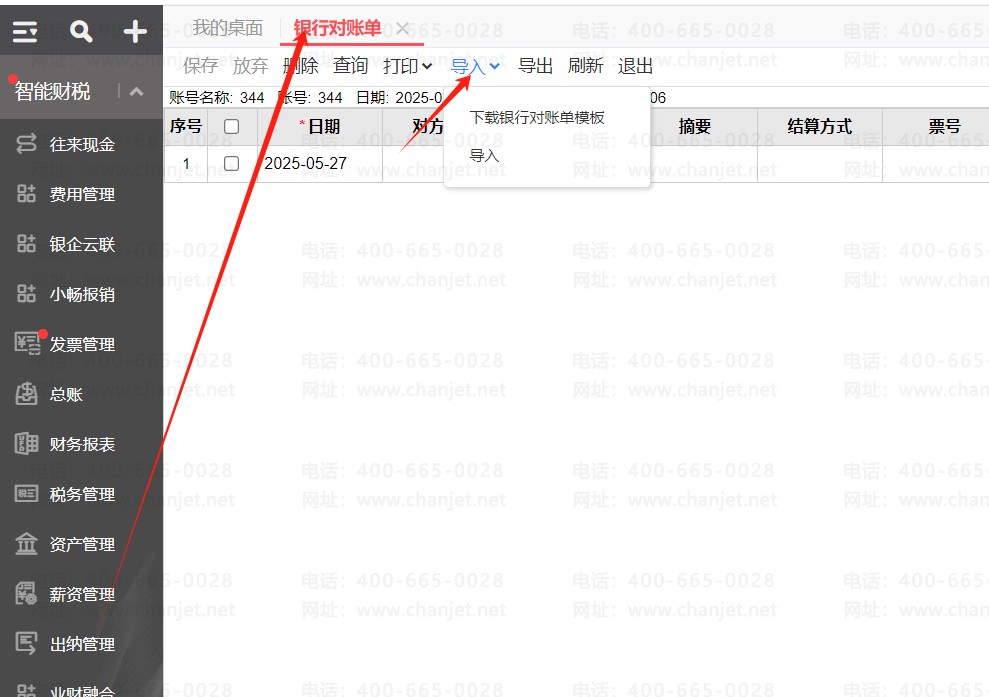Go to 总账 ledger icon
The image size is (989, 697).
click(x=27, y=394)
